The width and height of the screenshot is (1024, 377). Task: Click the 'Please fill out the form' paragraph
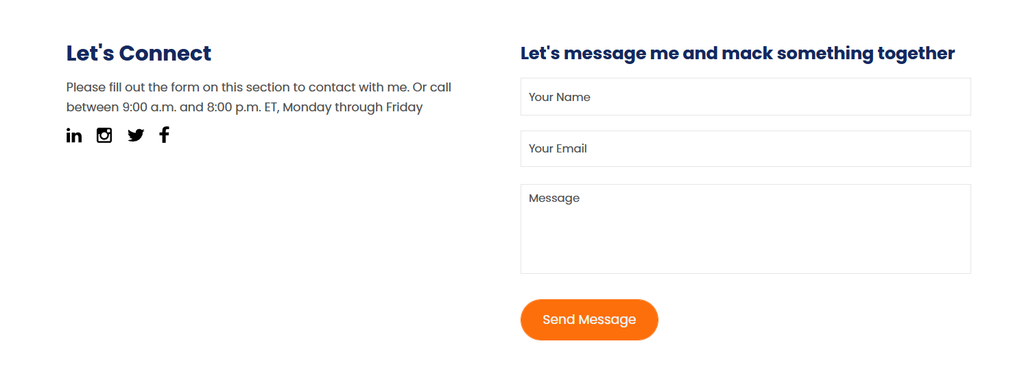click(259, 97)
